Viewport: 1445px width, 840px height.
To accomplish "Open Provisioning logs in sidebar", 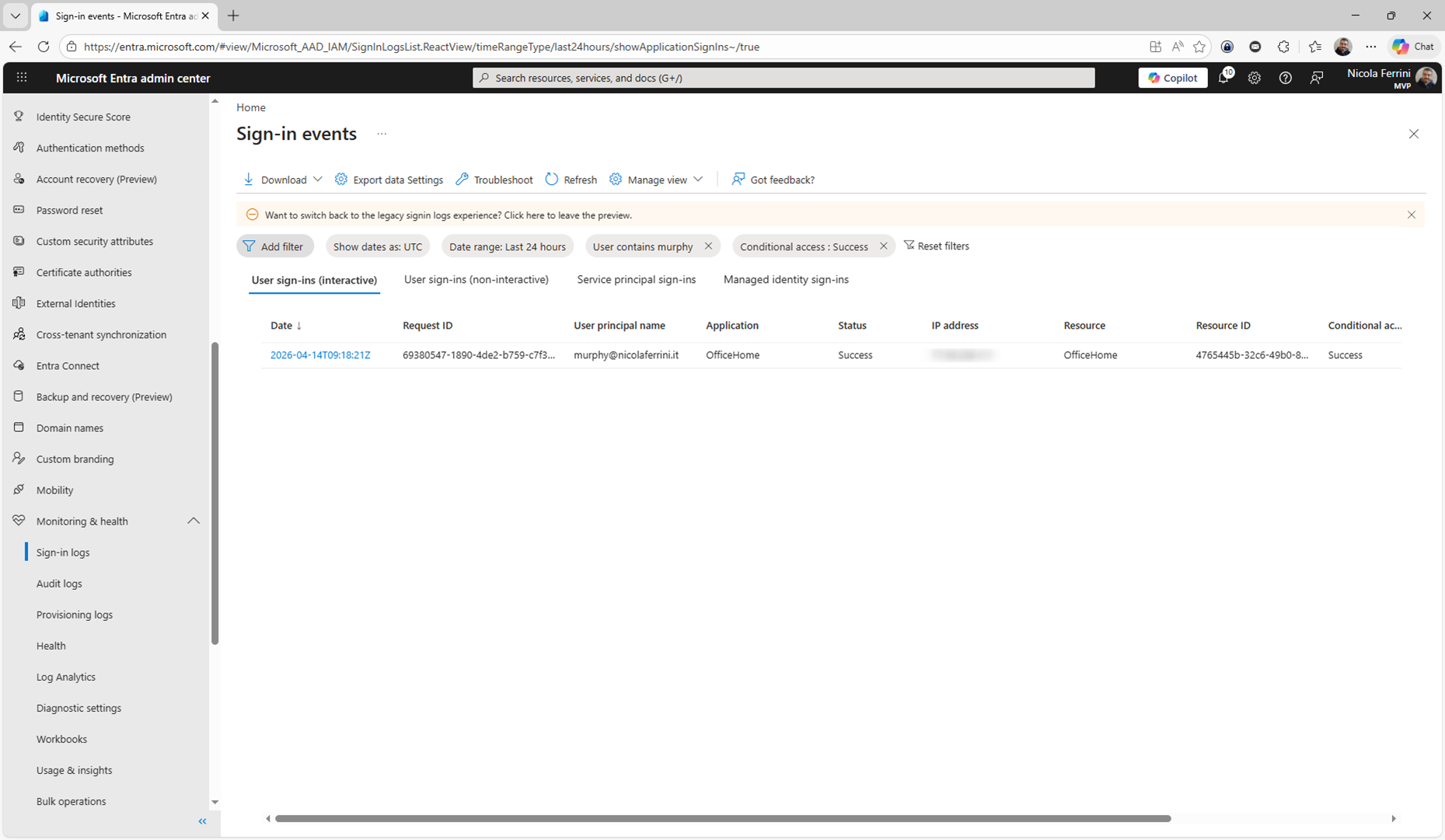I will point(75,615).
